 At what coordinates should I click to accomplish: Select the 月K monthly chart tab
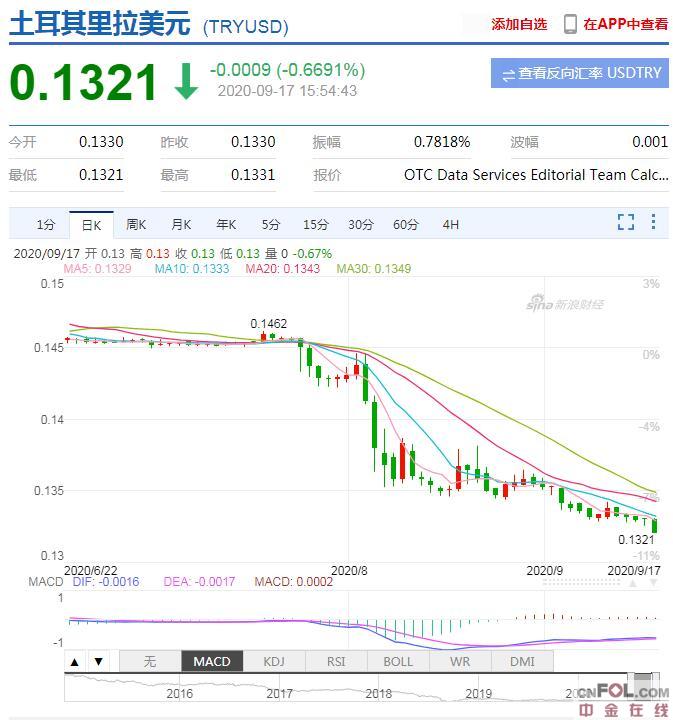point(181,224)
